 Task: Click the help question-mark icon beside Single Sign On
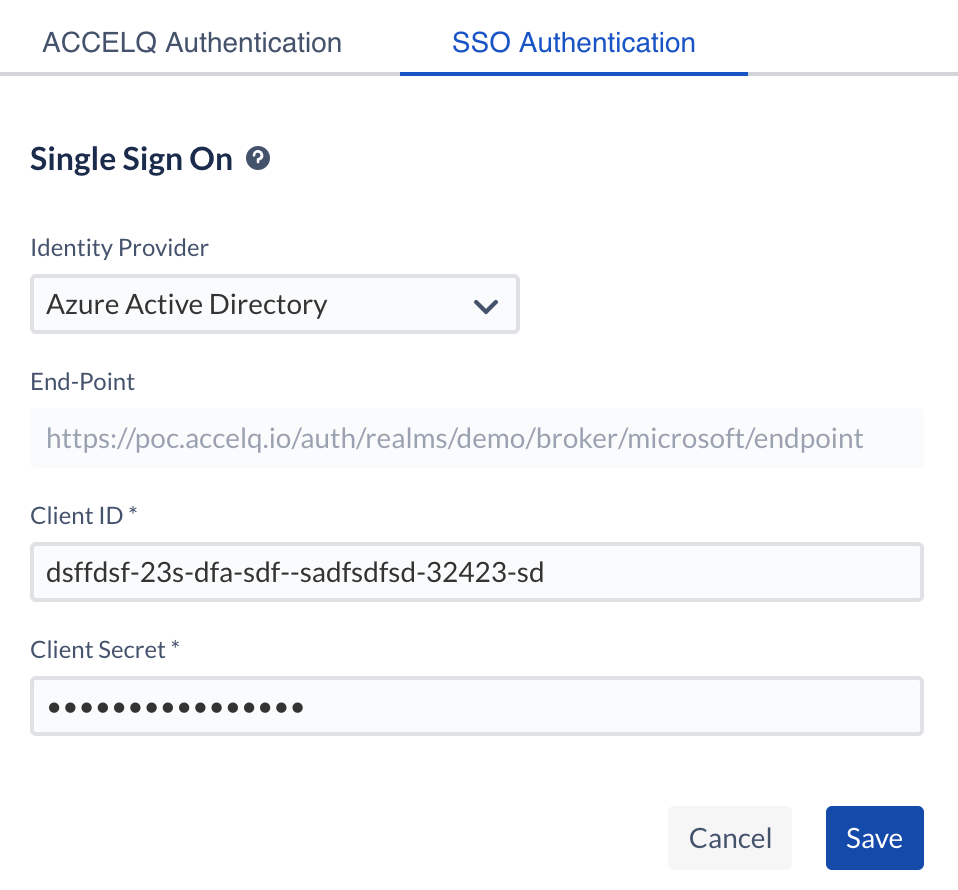[x=259, y=158]
